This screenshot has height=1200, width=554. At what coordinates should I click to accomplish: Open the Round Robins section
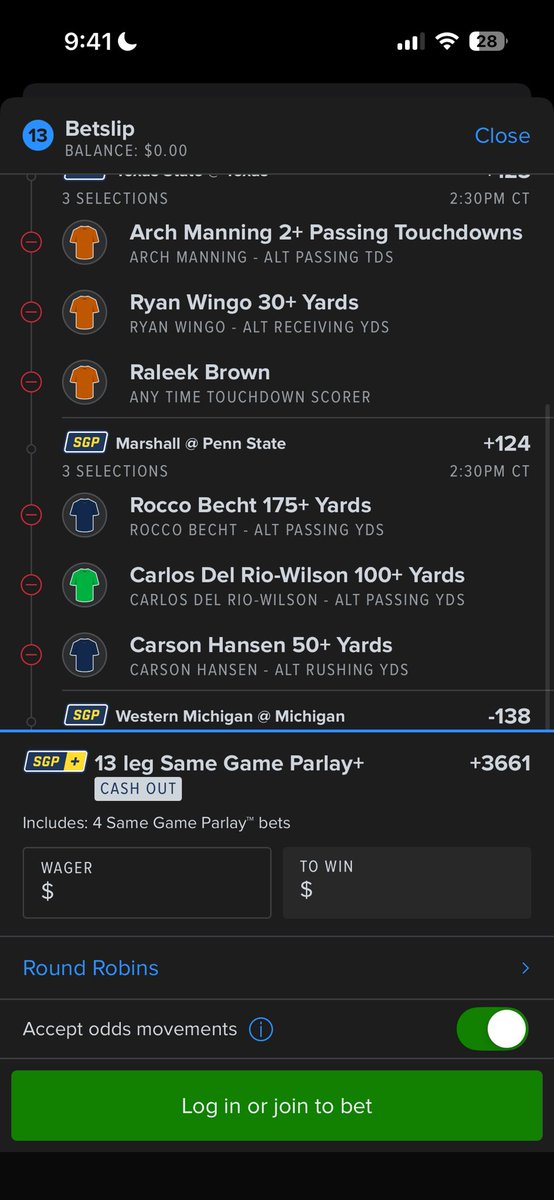tap(277, 968)
